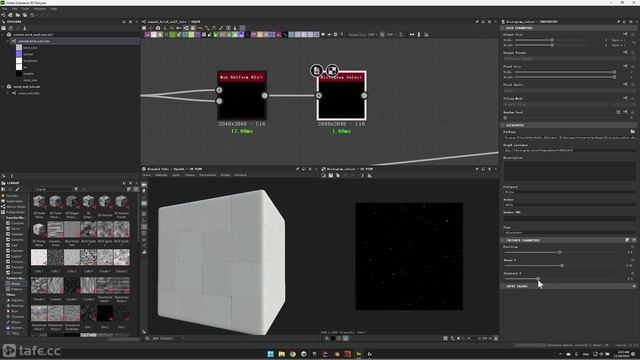Select the Noises category in Library
Image resolution: width=640 pixels, height=360 pixels.
[x=16, y=284]
